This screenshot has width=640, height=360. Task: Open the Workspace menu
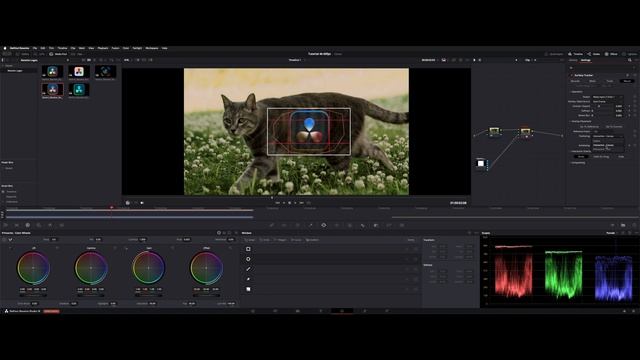tap(152, 48)
